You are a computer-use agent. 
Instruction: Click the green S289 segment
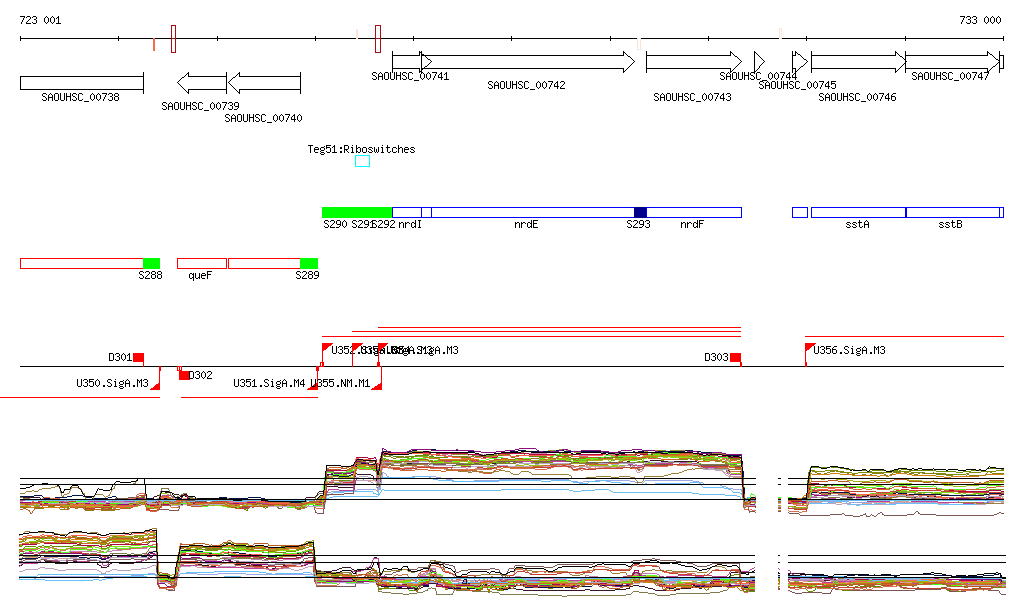[308, 263]
